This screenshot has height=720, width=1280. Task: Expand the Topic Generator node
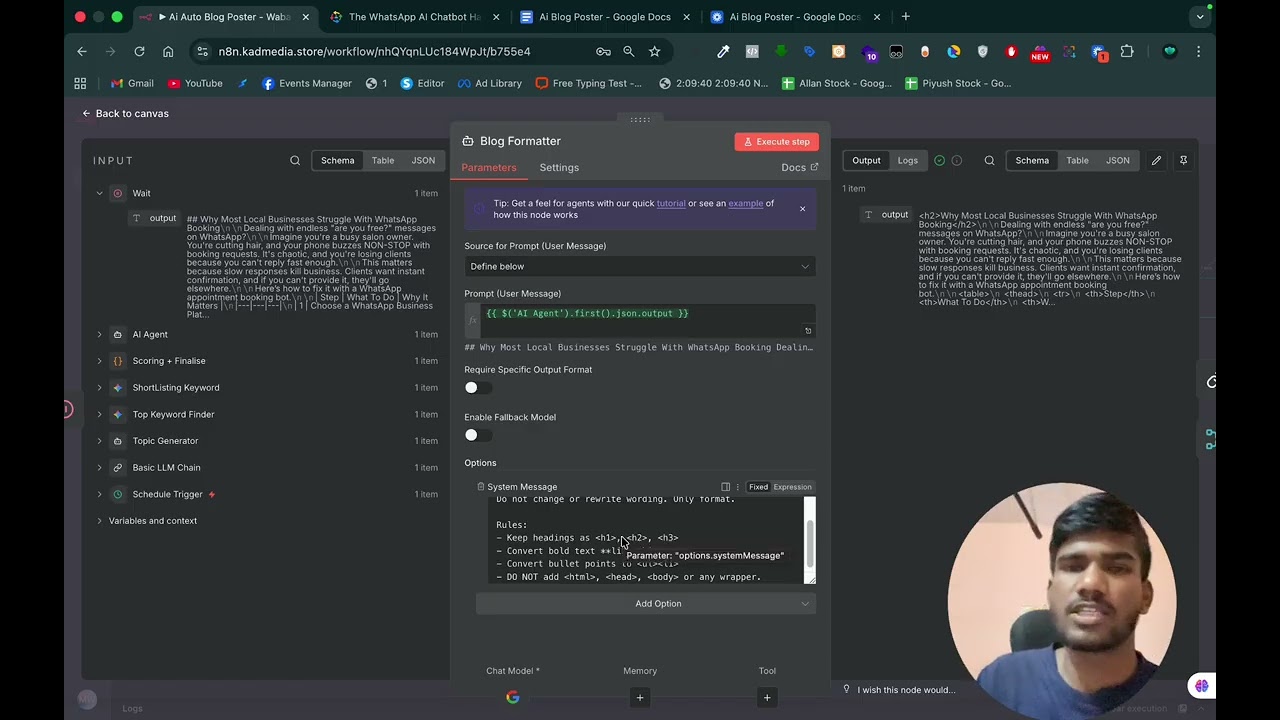pos(99,441)
